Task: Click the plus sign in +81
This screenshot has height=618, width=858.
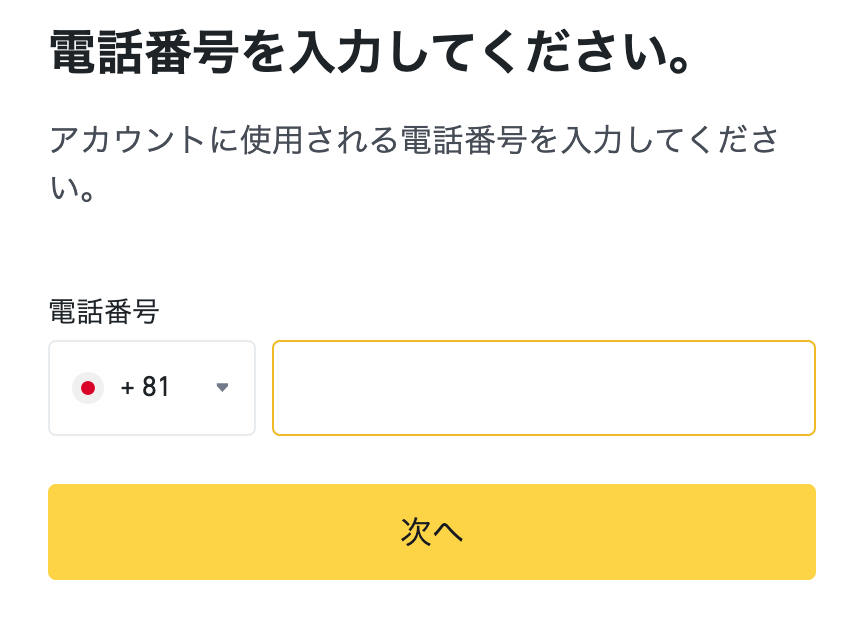Action: [x=127, y=388]
